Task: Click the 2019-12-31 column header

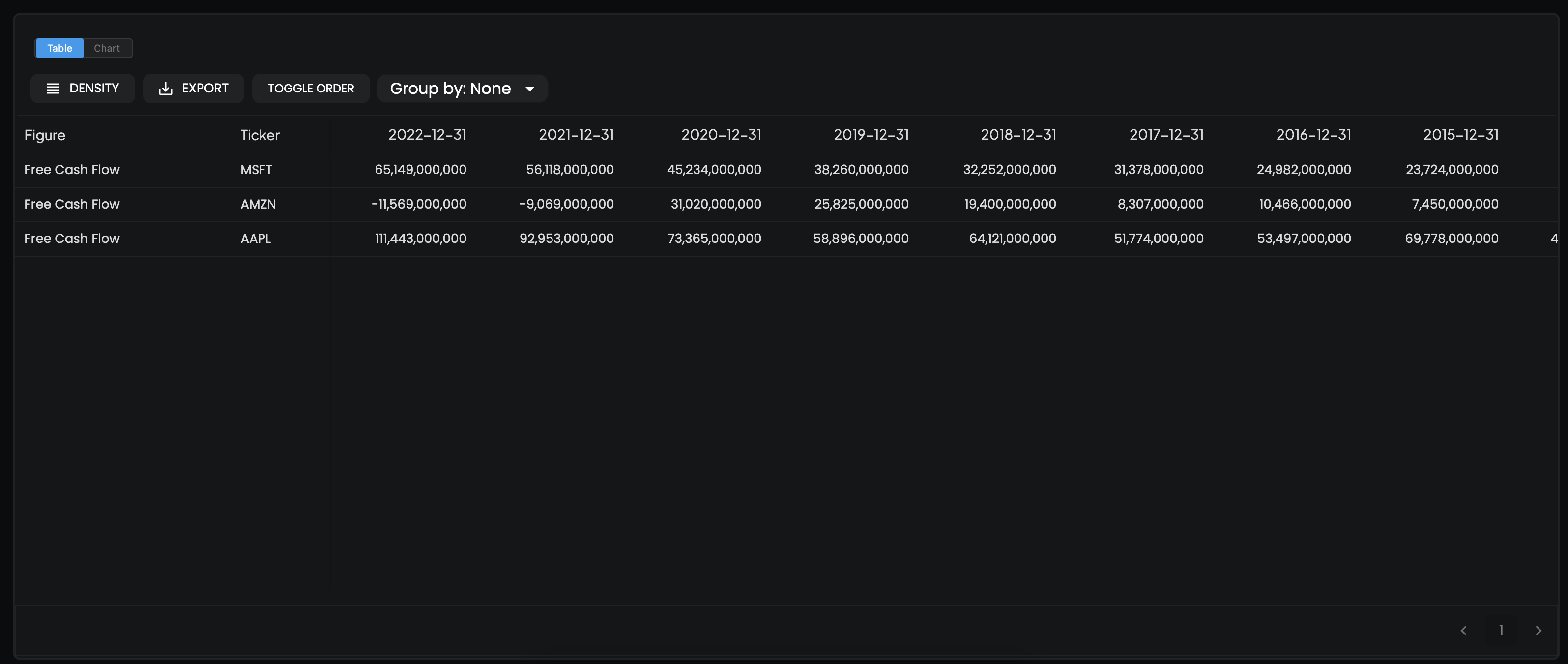Action: pyautogui.click(x=871, y=135)
